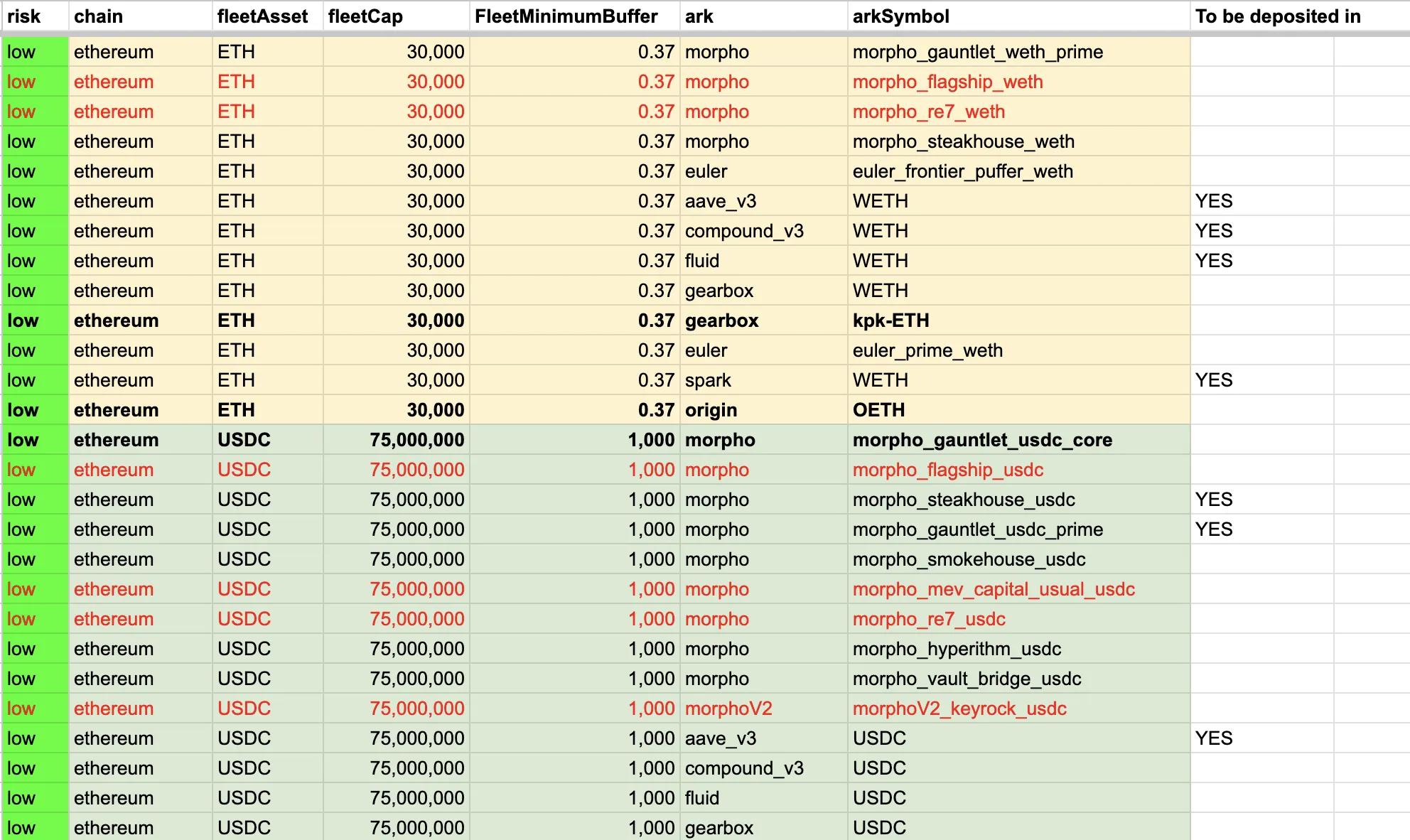Select cell morpho_gauntlet_weth_prime
Screen dimensions: 1410x840
pyautogui.click(x=977, y=52)
